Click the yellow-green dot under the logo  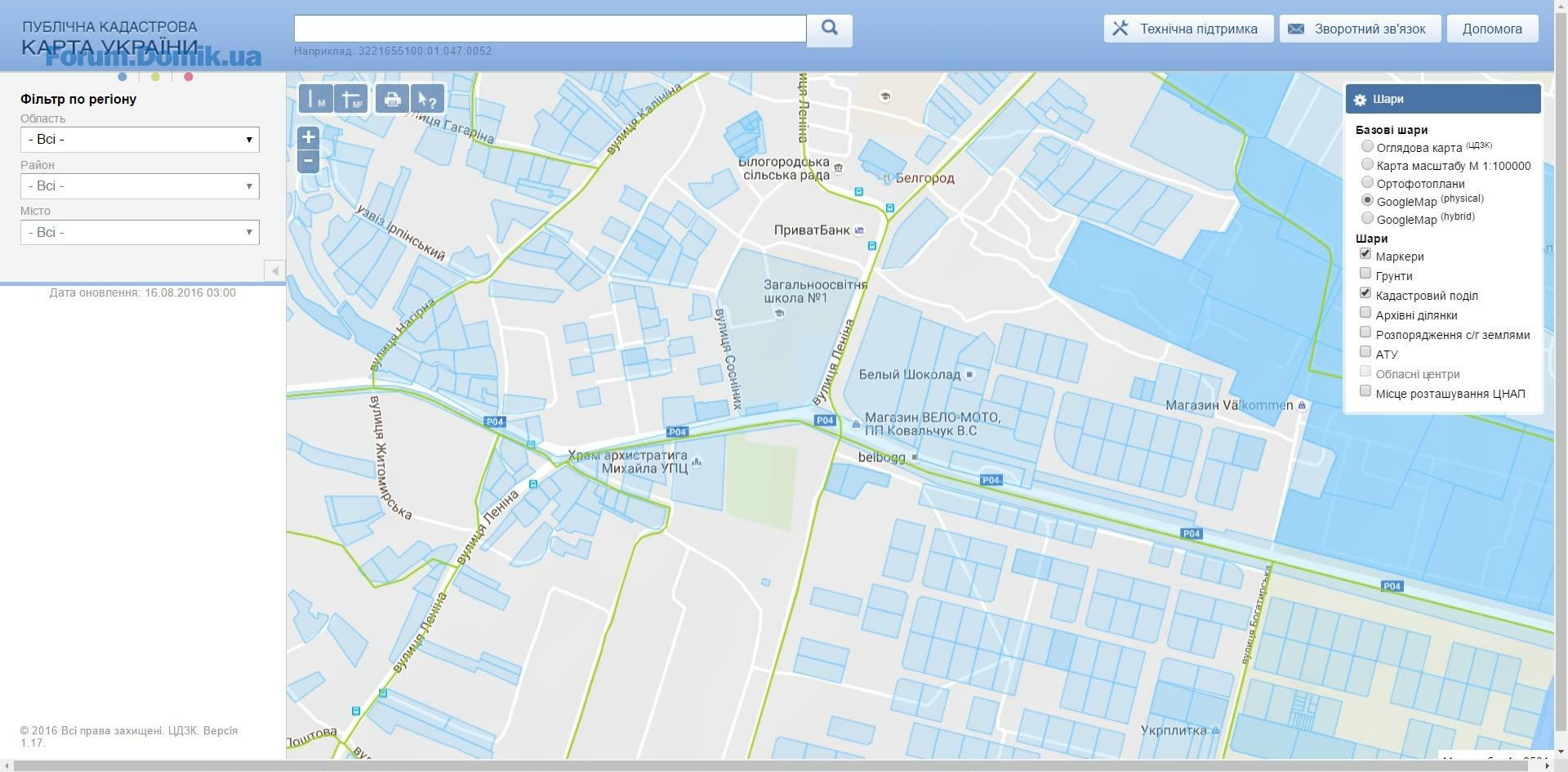pyautogui.click(x=155, y=77)
